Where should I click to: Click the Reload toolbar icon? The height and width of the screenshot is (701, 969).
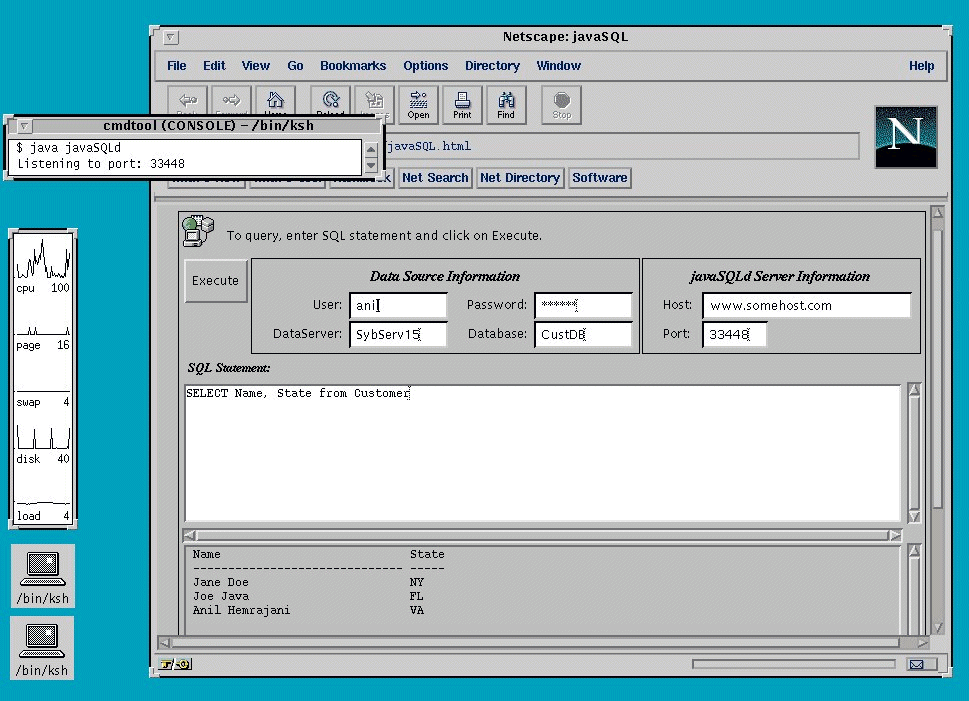point(330,102)
